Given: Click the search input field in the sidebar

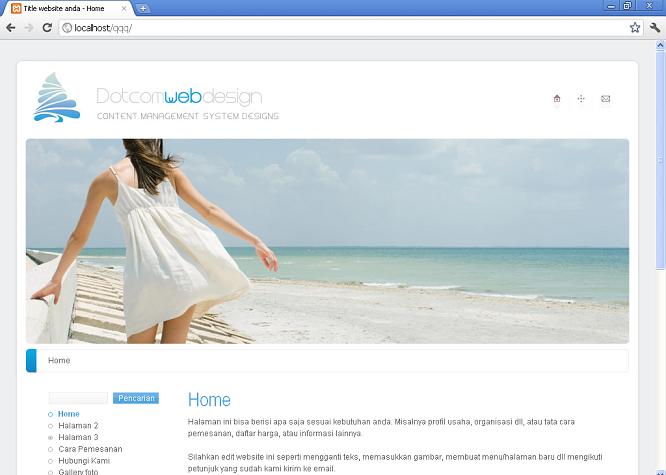Looking at the screenshot, I should 78,398.
